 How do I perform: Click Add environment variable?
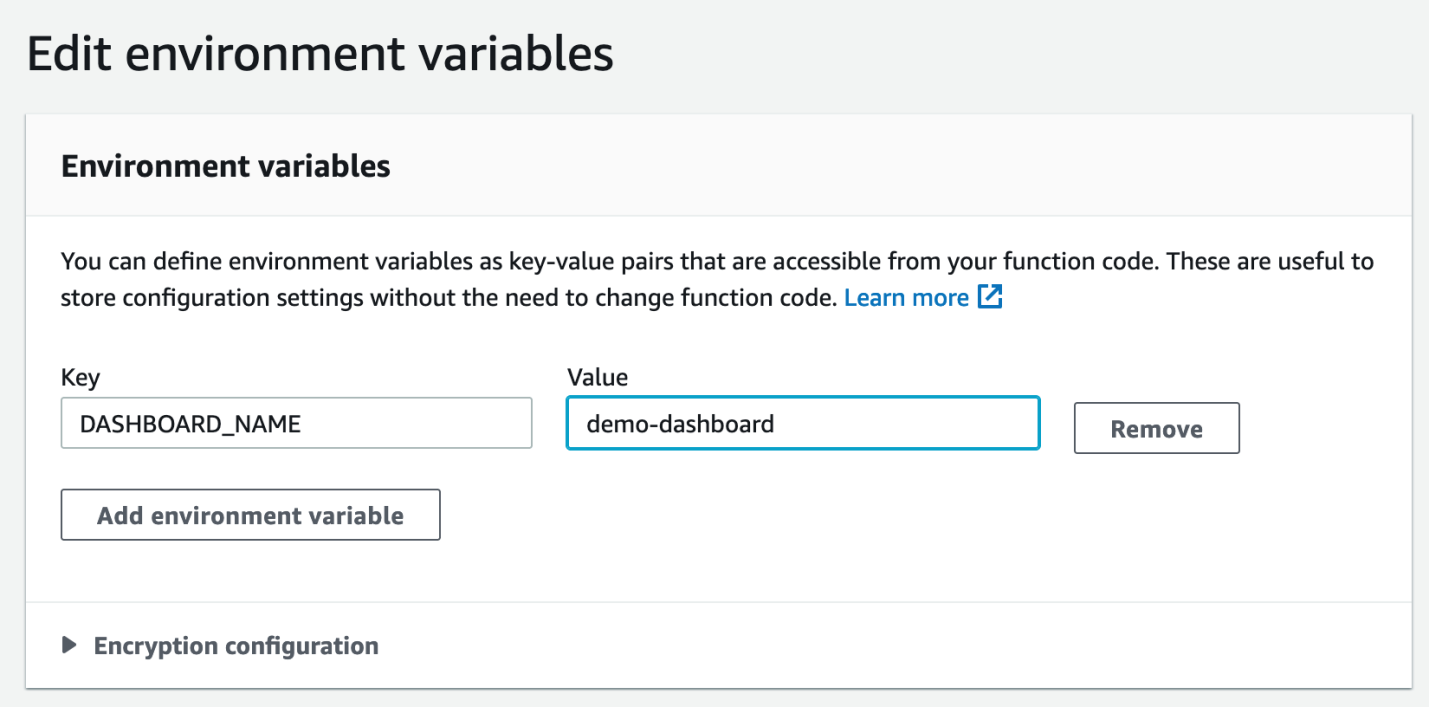point(250,514)
